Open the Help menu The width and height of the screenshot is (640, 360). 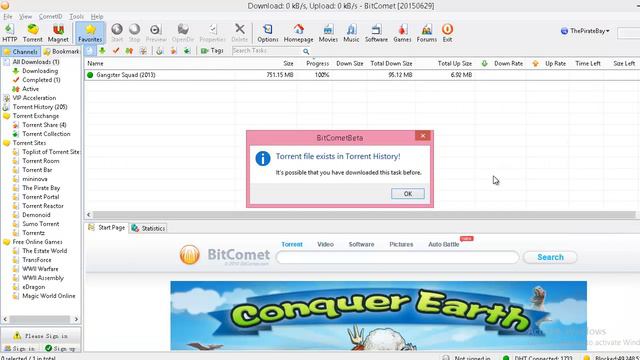pyautogui.click(x=97, y=16)
